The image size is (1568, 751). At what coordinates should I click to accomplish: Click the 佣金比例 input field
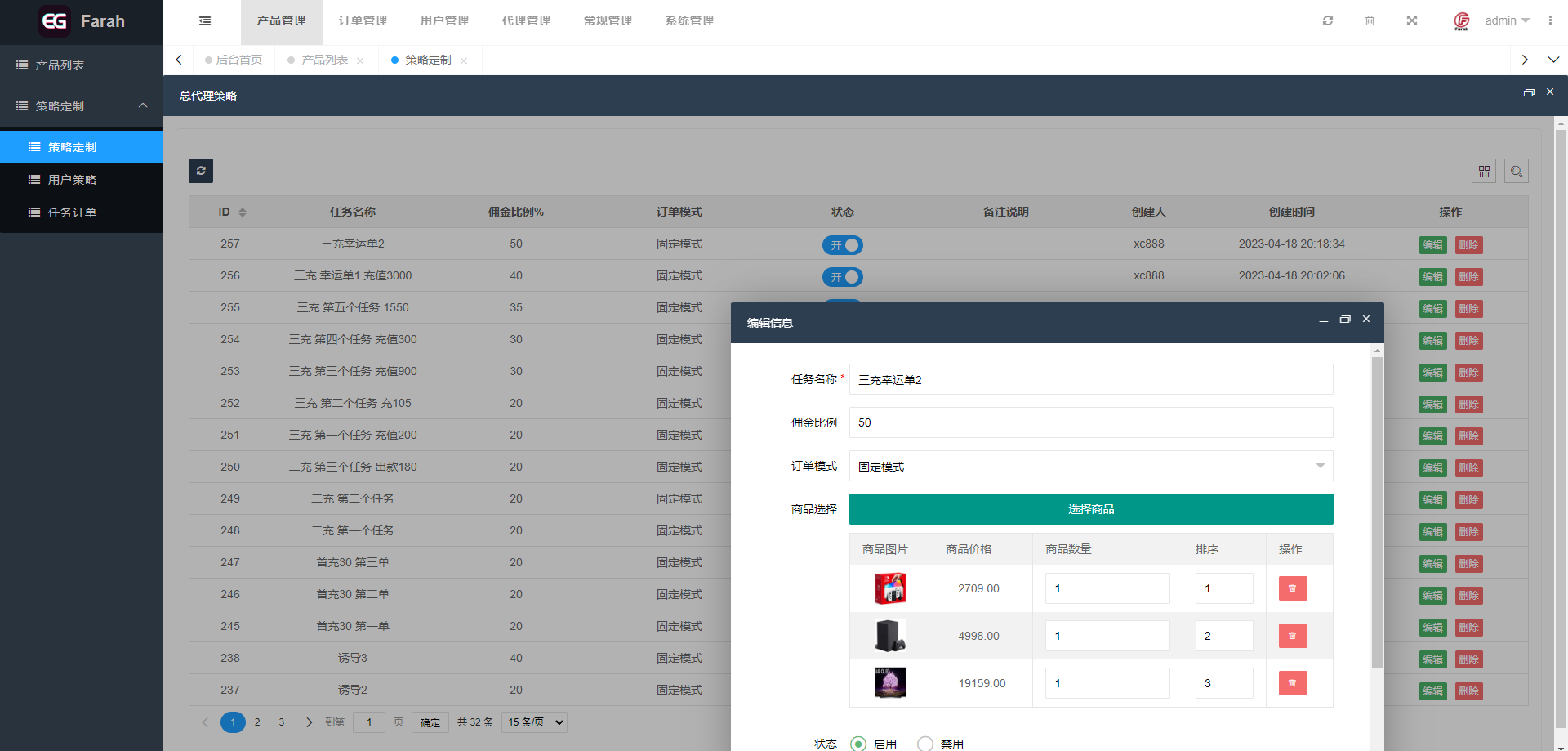(x=1090, y=422)
